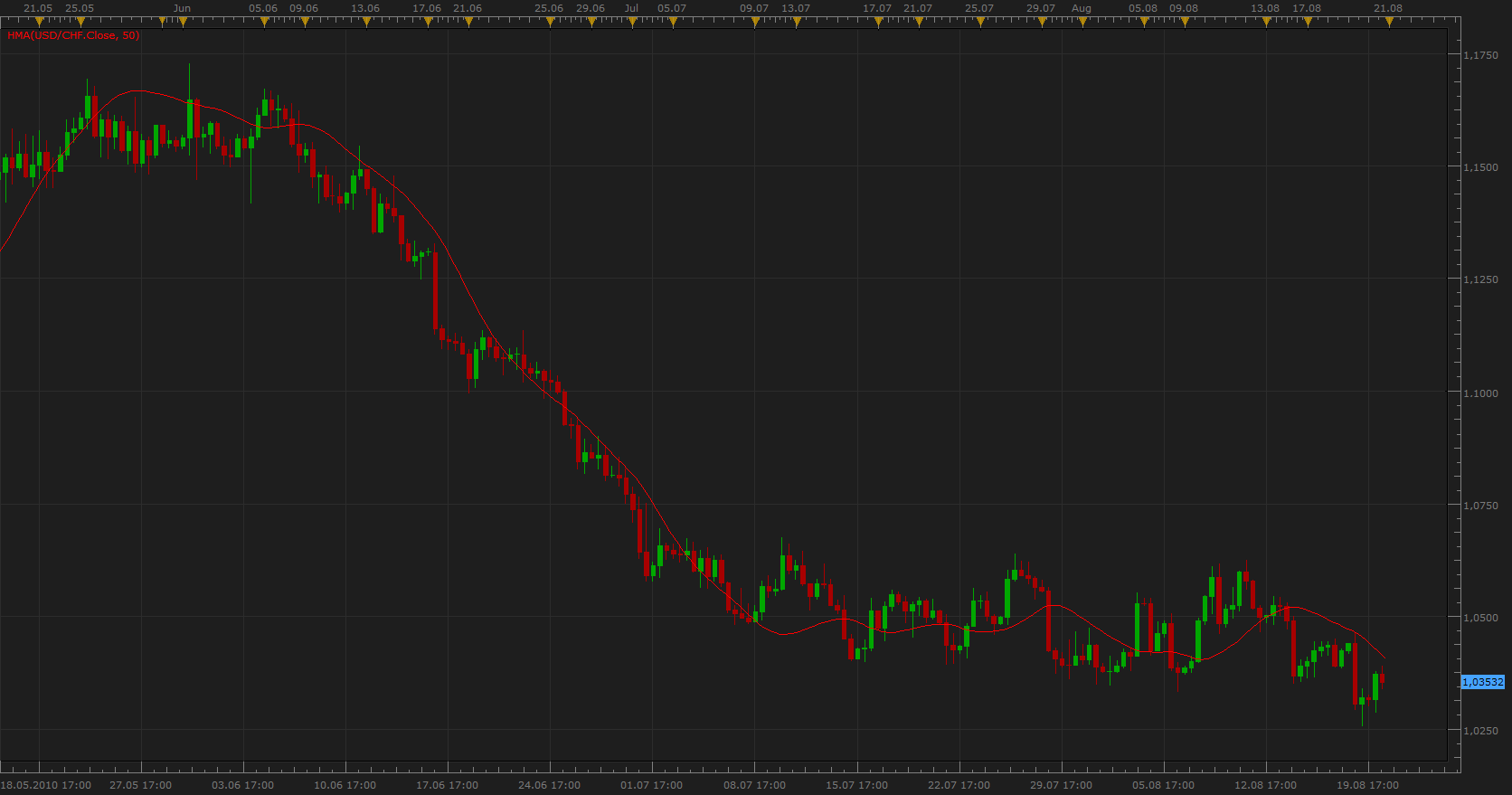Click the 12.08 17:00 time label
The image size is (1512, 795).
1265,785
